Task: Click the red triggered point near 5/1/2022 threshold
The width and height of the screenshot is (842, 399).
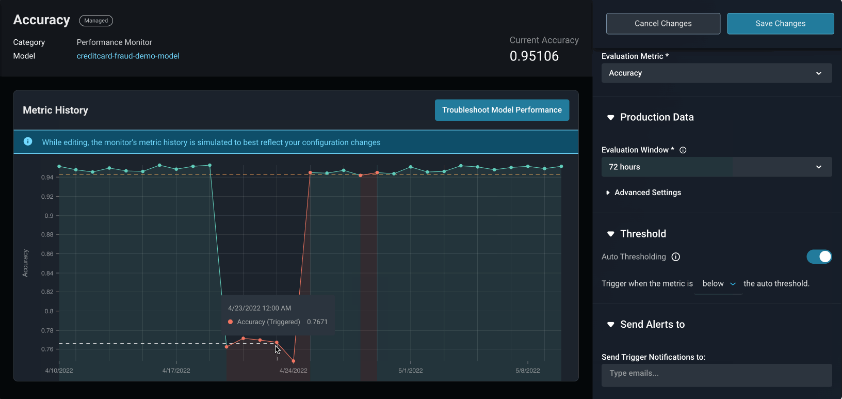Action: (361, 175)
